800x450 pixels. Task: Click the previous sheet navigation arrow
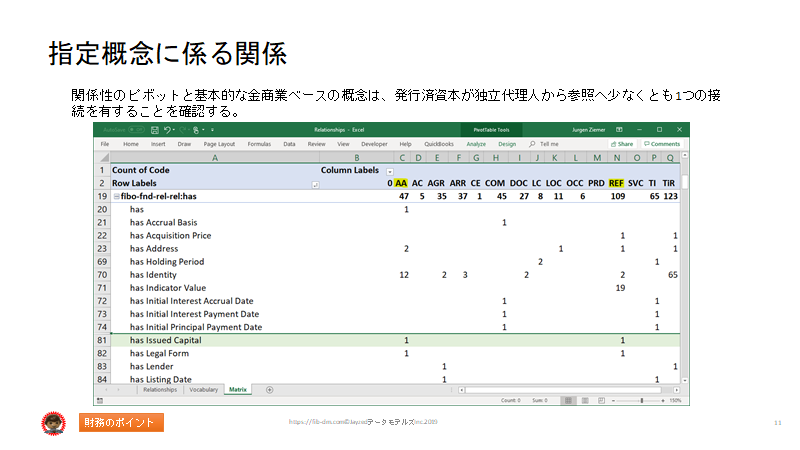point(106,390)
